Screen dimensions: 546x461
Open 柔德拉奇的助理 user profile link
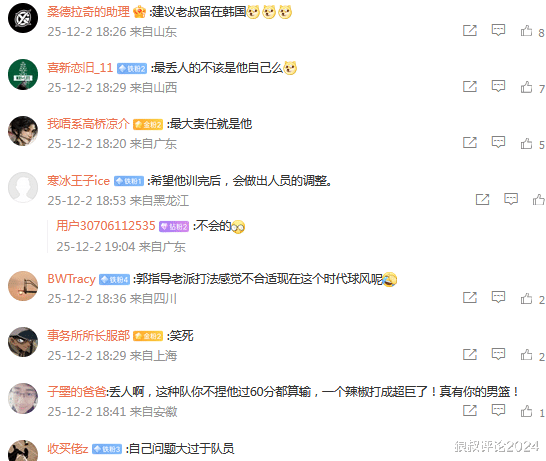tap(88, 12)
